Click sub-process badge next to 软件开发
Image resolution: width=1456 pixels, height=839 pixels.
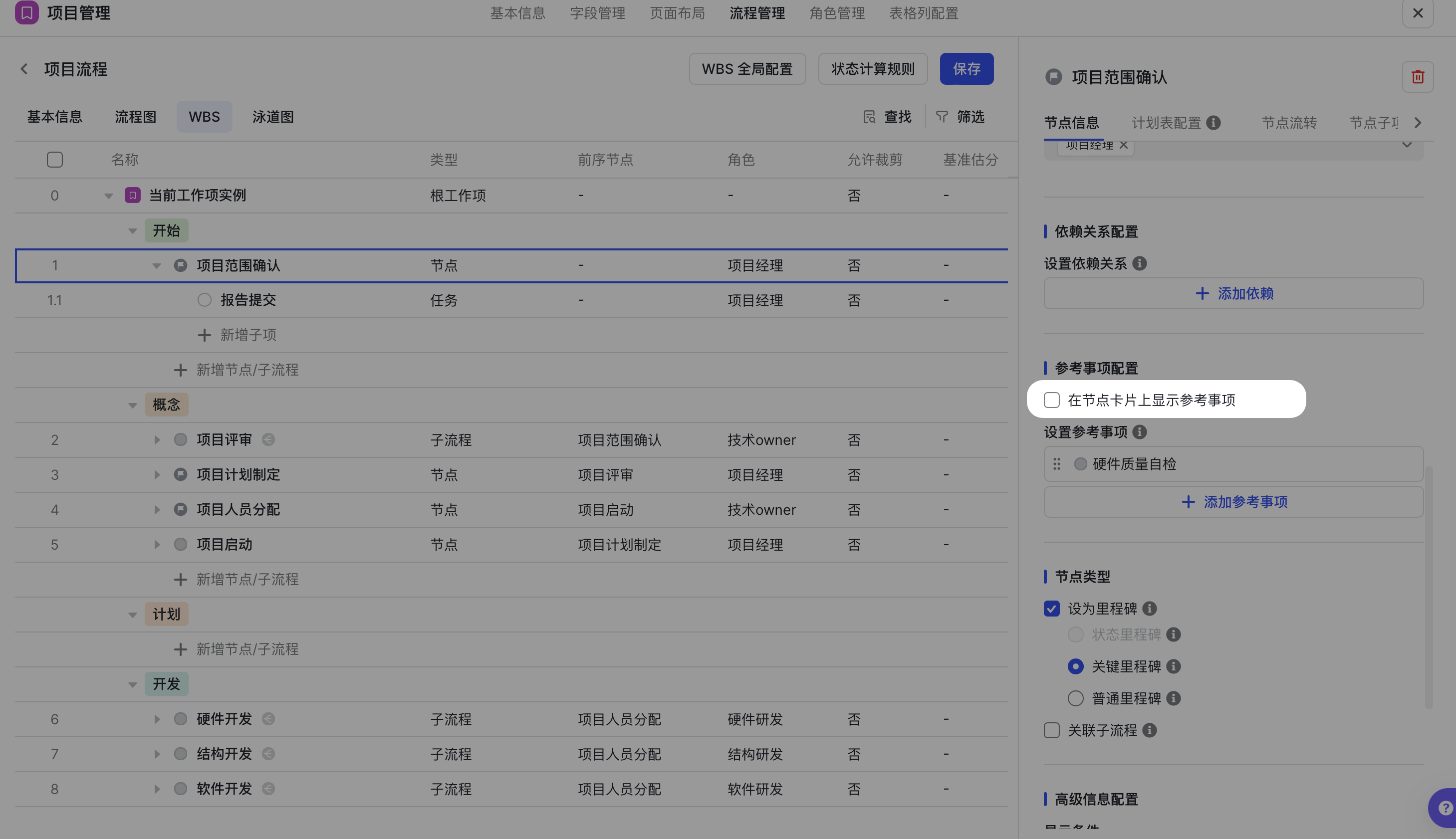[x=268, y=788]
